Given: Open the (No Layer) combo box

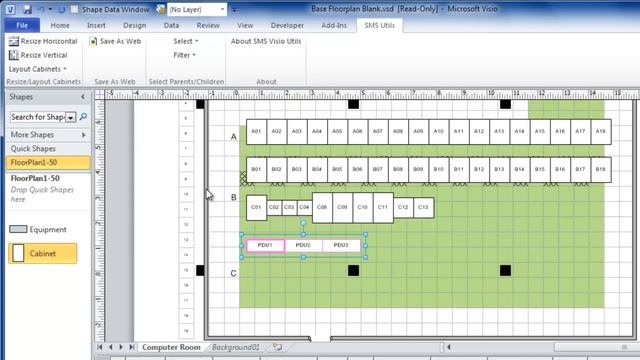Looking at the screenshot, I should point(197,9).
